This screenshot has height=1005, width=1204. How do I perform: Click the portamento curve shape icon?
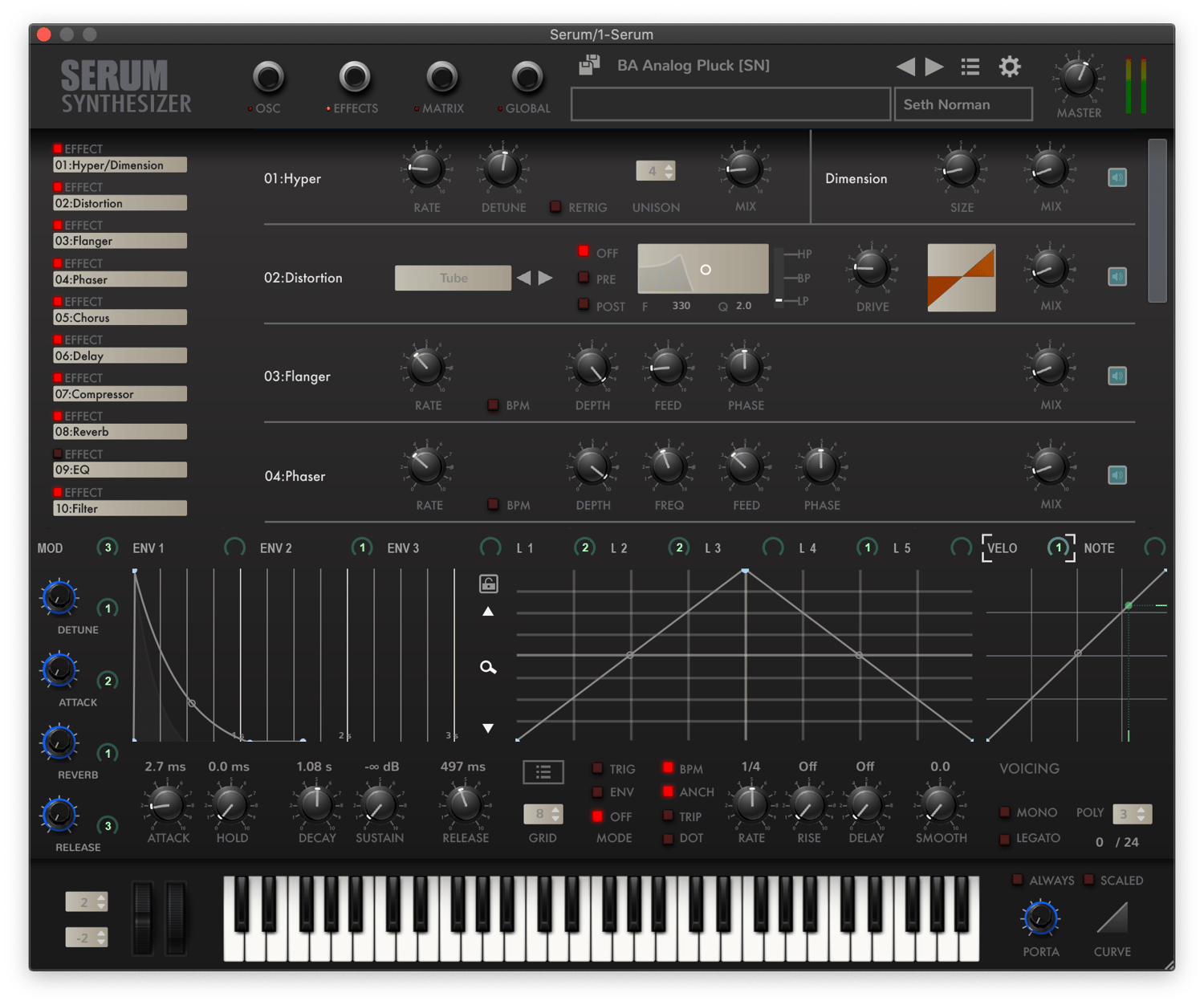coord(1112,918)
